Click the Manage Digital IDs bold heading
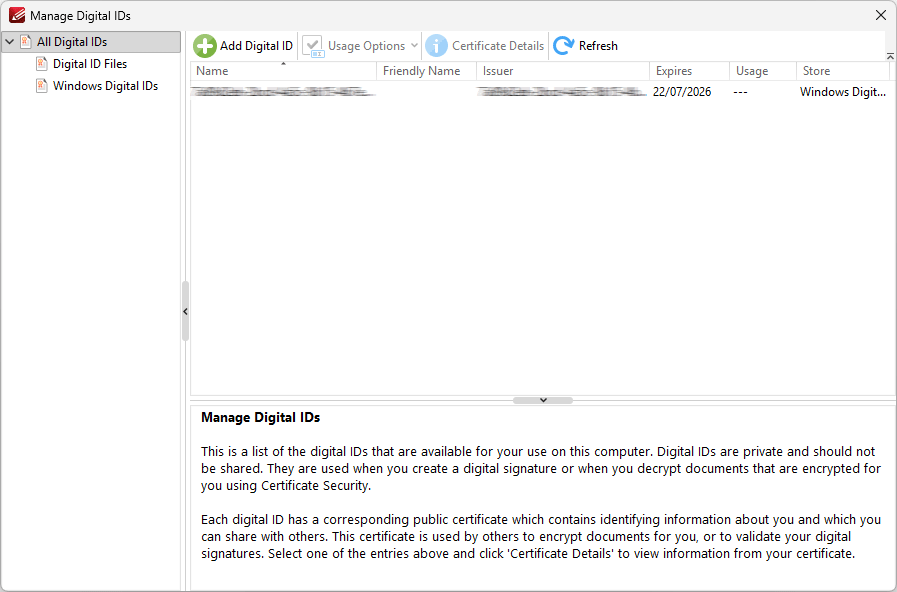Viewport: 897px width, 592px height. click(260, 418)
